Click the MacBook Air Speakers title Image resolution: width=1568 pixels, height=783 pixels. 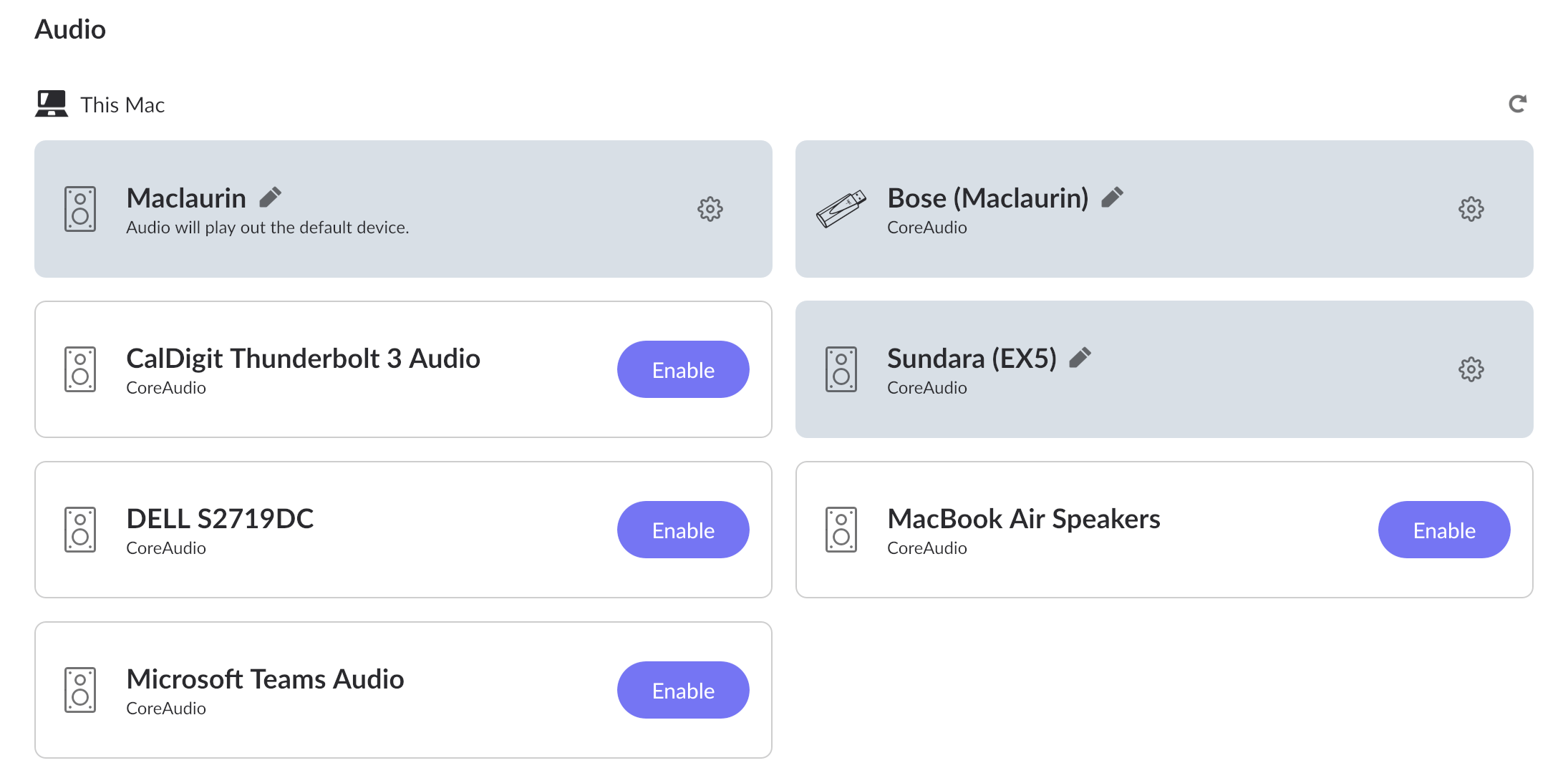[x=1024, y=519]
